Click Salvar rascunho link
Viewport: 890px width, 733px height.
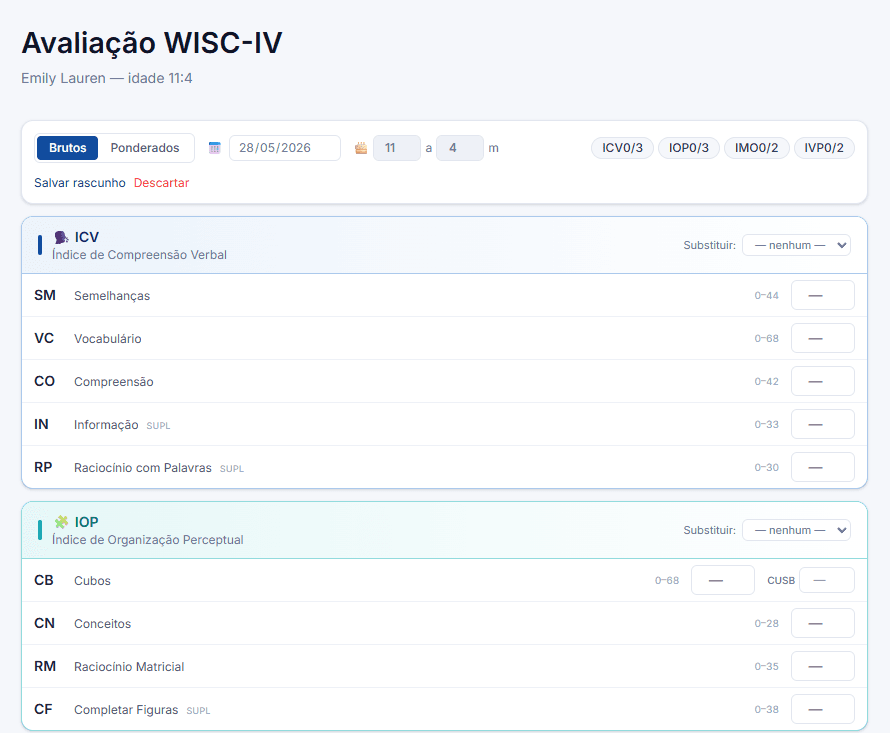point(79,183)
